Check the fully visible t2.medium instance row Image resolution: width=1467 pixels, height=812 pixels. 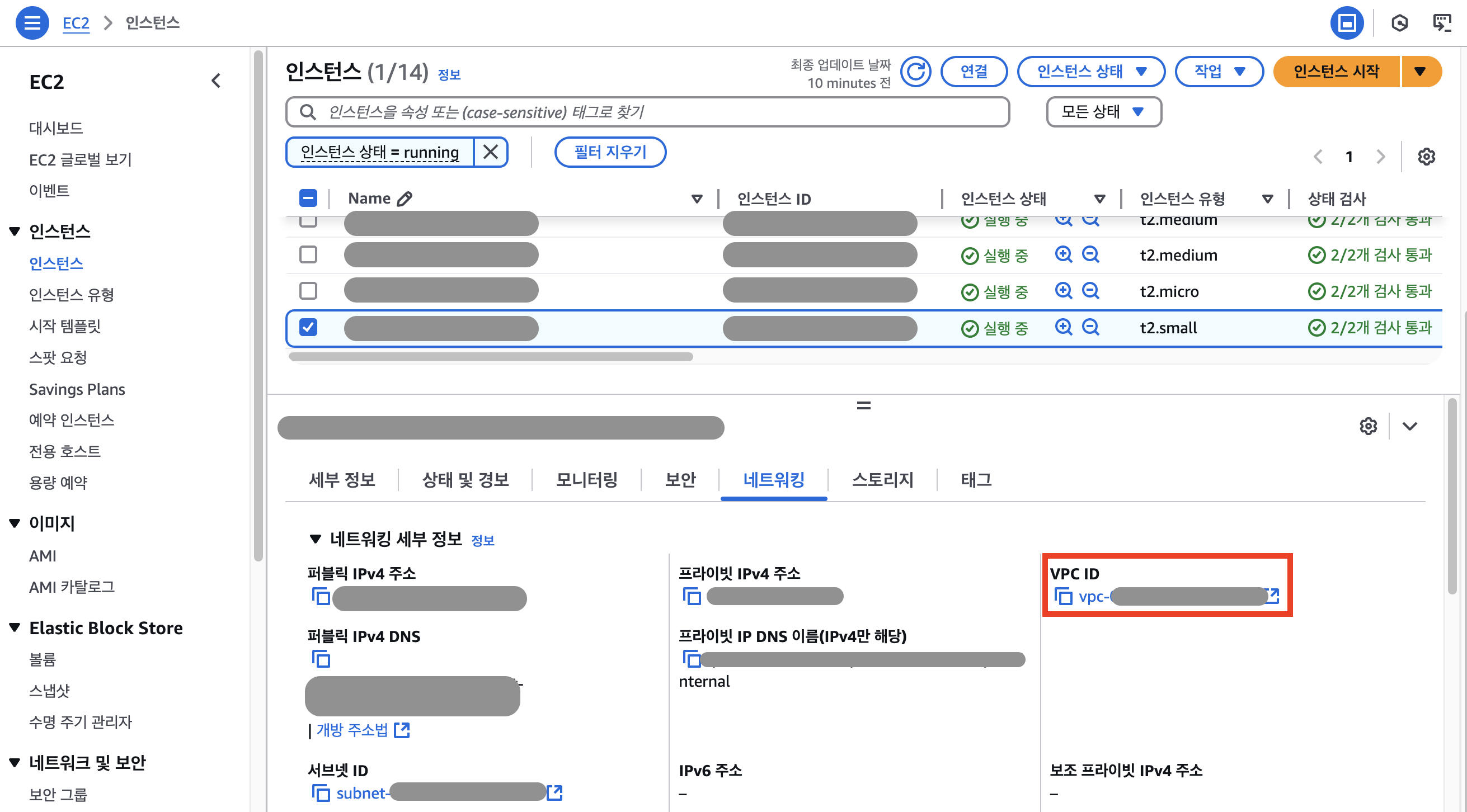[x=308, y=254]
